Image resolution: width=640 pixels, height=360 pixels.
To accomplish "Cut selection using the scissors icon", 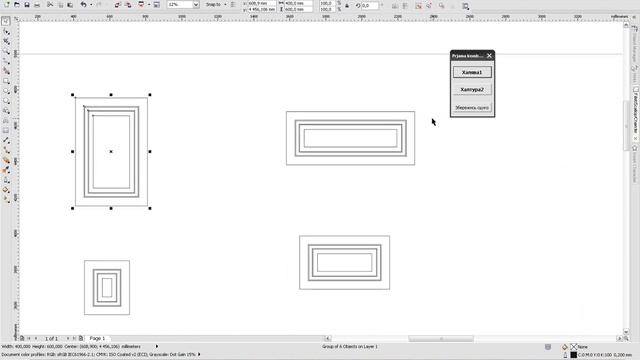I will (50, 4).
